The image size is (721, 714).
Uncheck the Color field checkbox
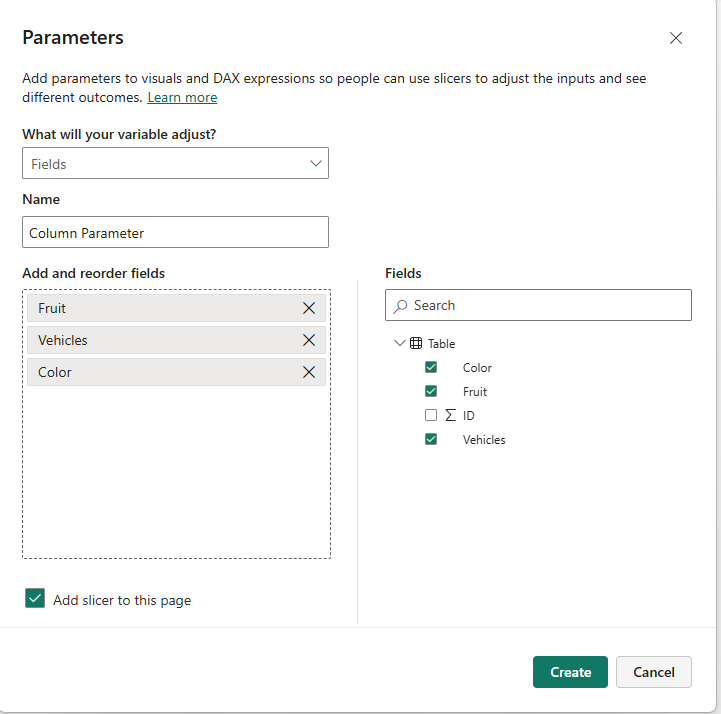click(x=431, y=367)
